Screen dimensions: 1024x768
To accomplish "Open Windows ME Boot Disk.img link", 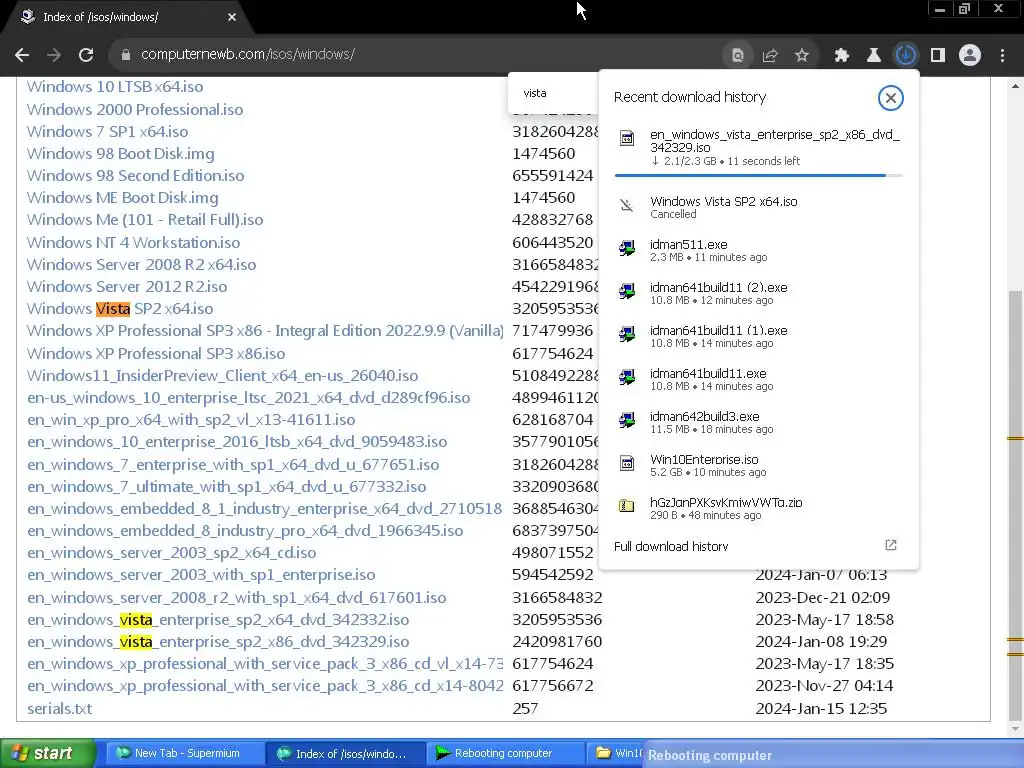I will [122, 198].
